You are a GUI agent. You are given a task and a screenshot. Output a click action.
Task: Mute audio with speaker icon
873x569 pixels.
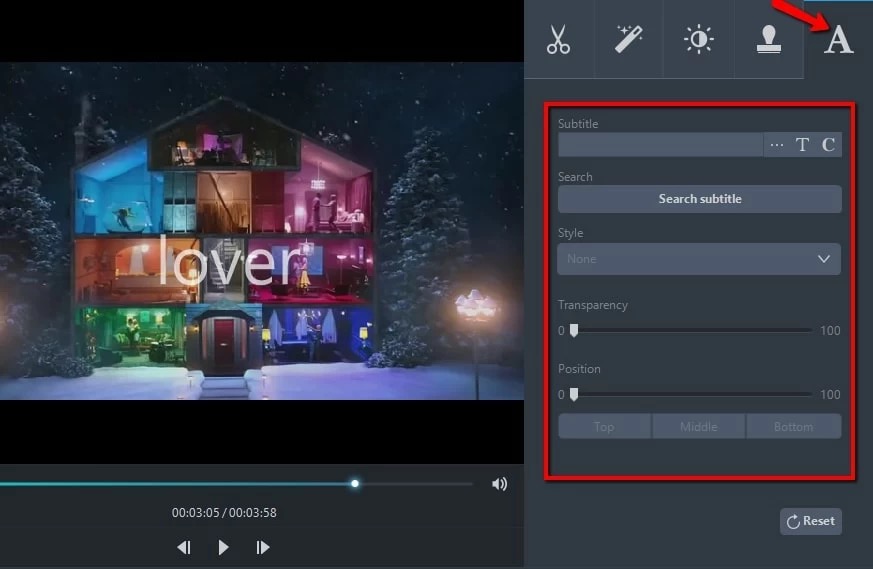click(x=499, y=484)
